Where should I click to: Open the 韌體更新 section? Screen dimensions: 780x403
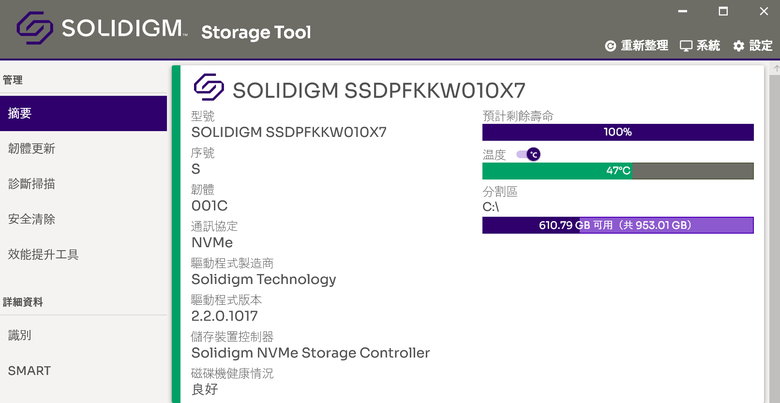(x=83, y=149)
